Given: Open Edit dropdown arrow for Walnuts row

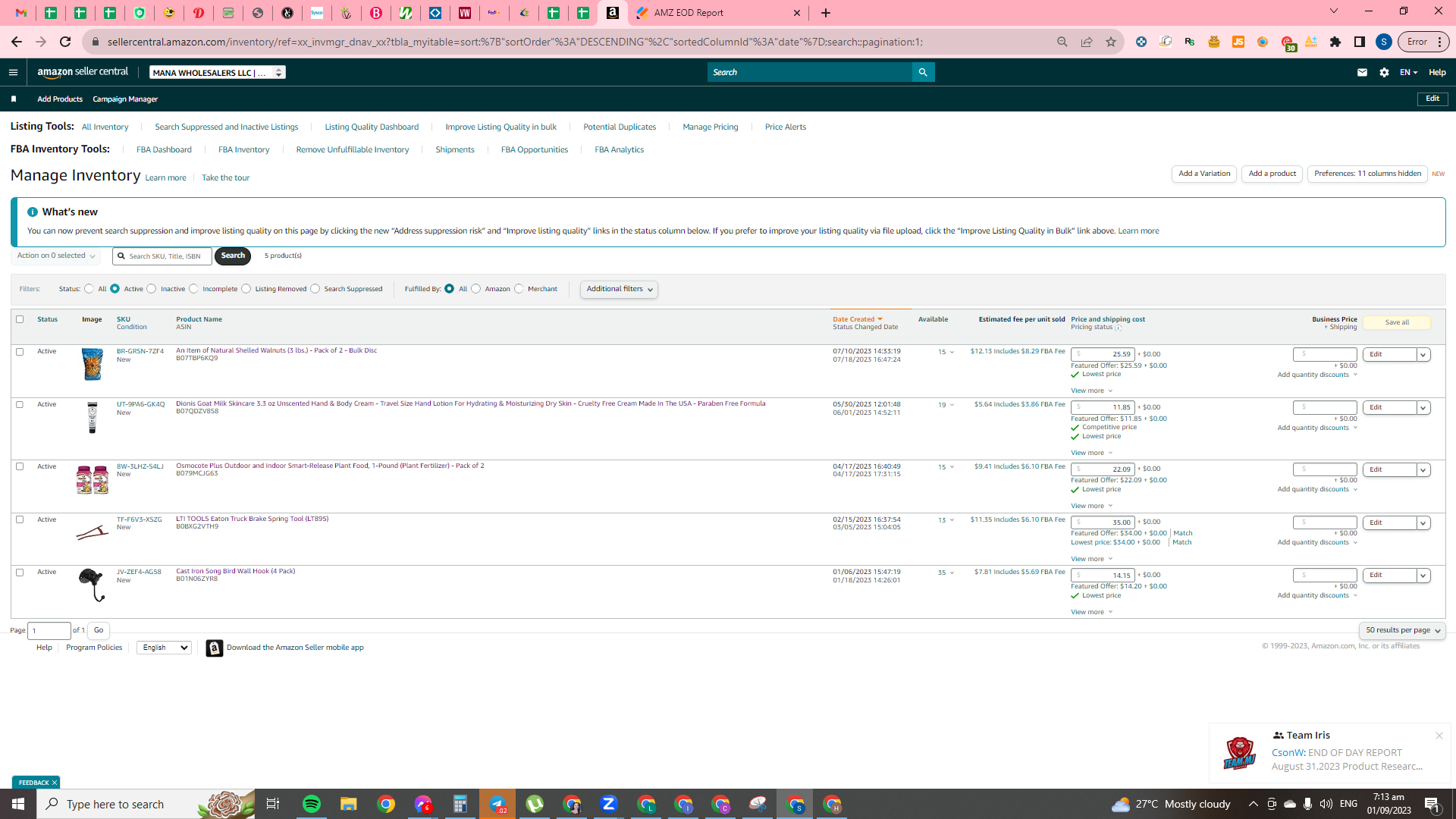Looking at the screenshot, I should click(1423, 355).
